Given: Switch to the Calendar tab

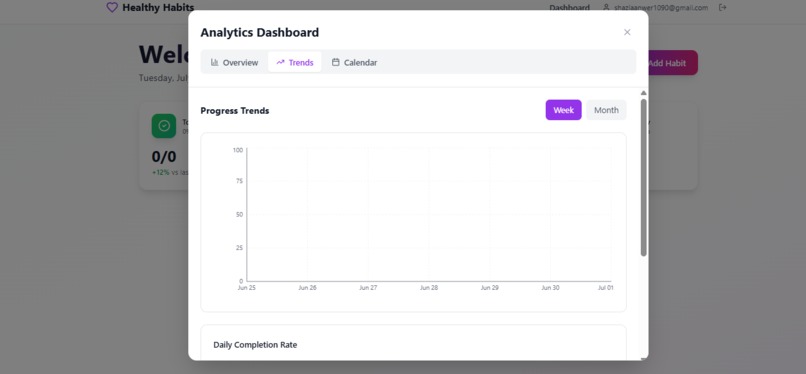Looking at the screenshot, I should (x=354, y=62).
